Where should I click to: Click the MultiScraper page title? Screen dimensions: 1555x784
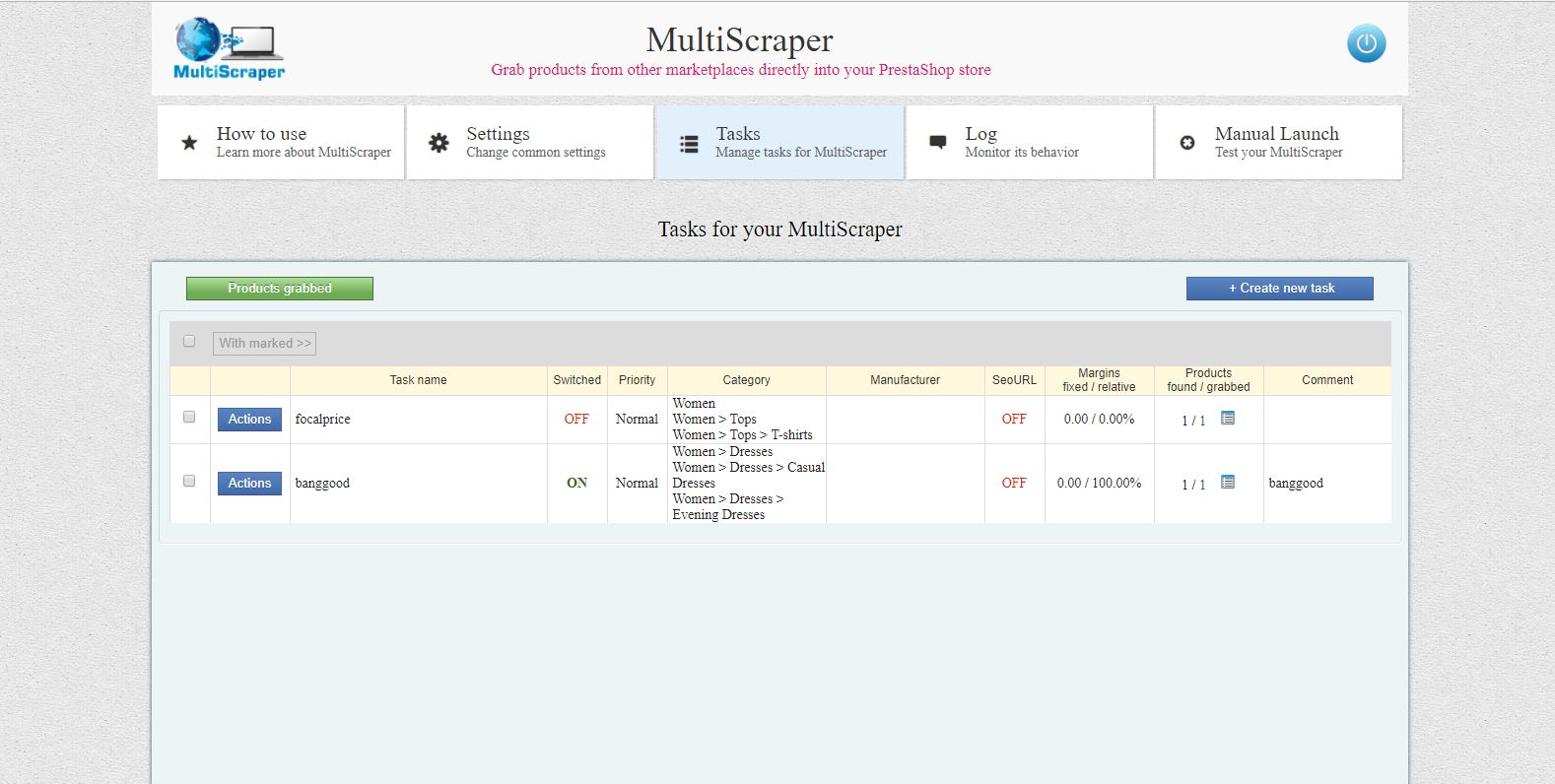(x=739, y=39)
